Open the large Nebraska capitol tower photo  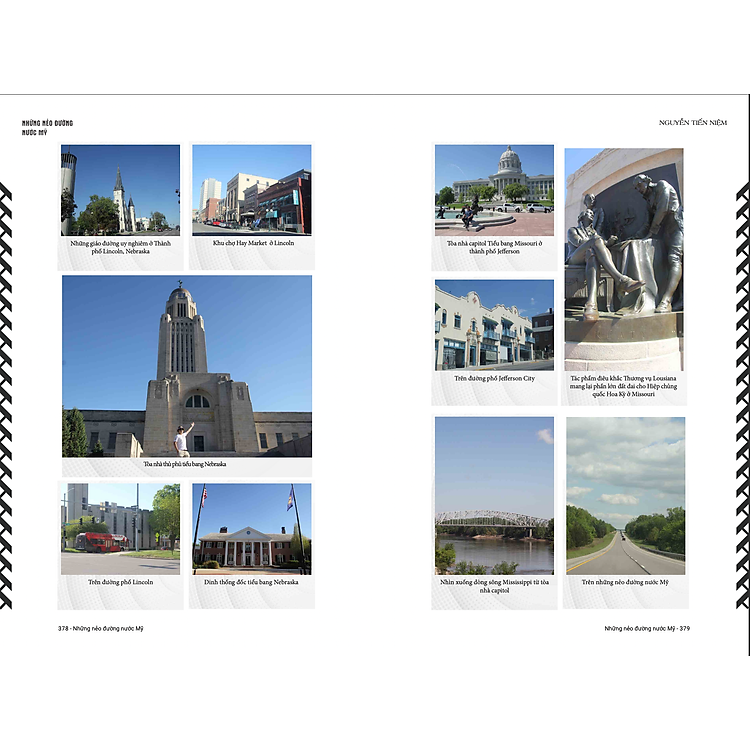(186, 366)
